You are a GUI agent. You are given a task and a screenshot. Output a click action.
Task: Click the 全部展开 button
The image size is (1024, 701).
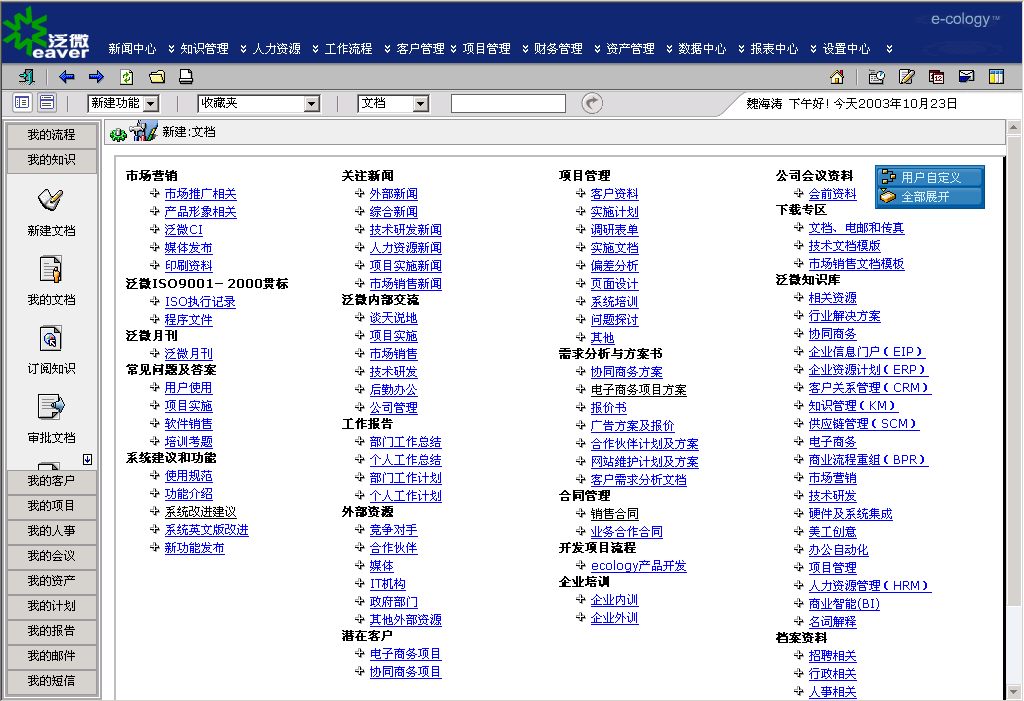(930, 196)
